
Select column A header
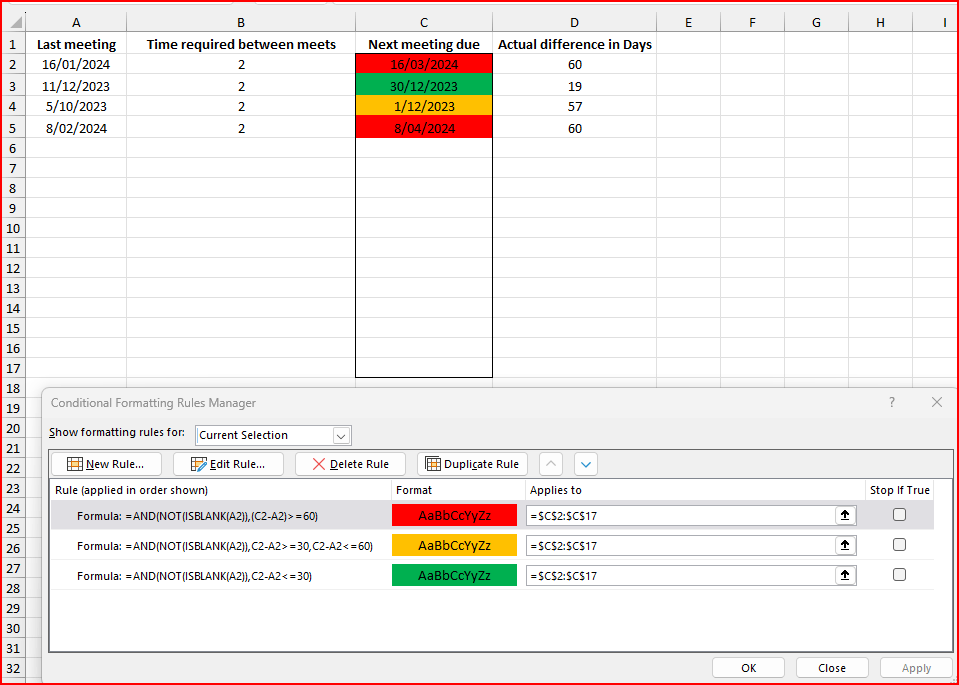(76, 23)
